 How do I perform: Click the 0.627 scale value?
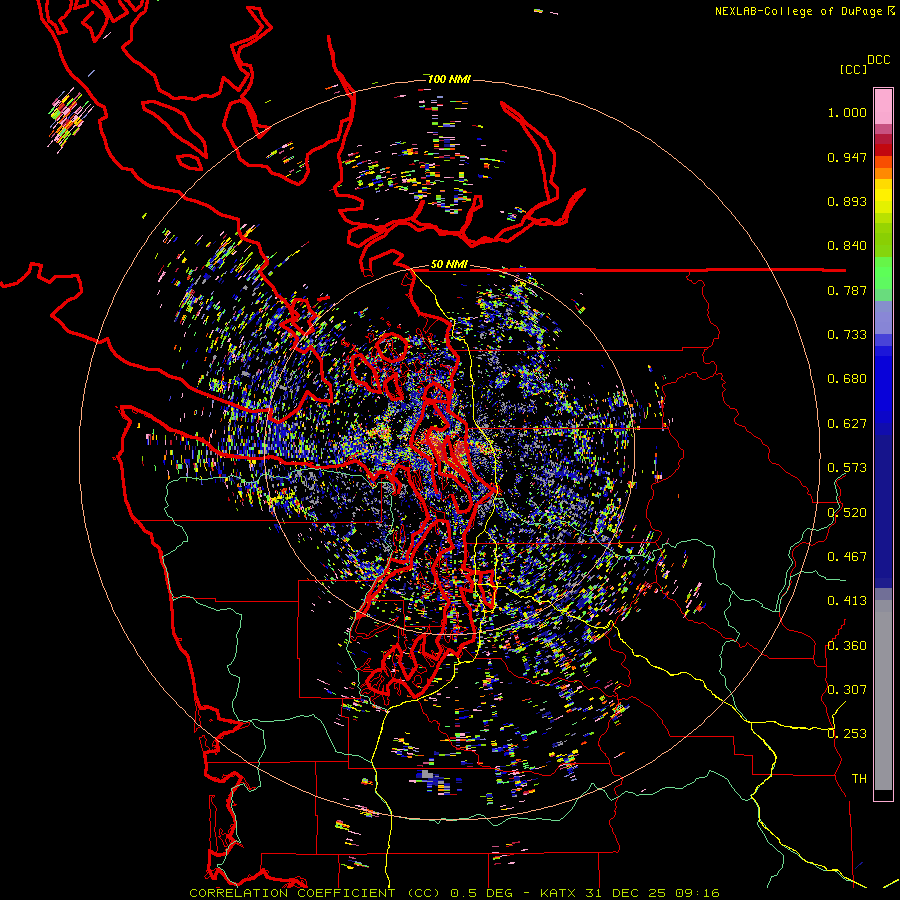pyautogui.click(x=847, y=424)
